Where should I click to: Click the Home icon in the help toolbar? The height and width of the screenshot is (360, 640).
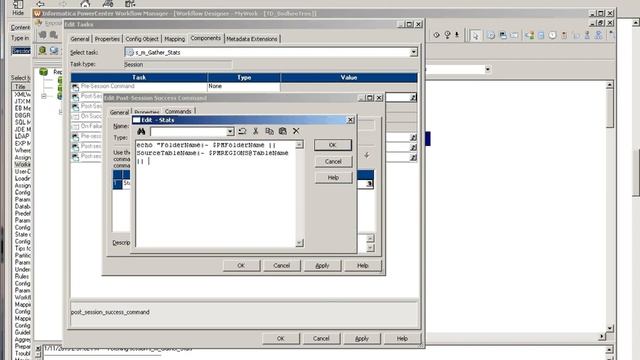click(x=85, y=4)
